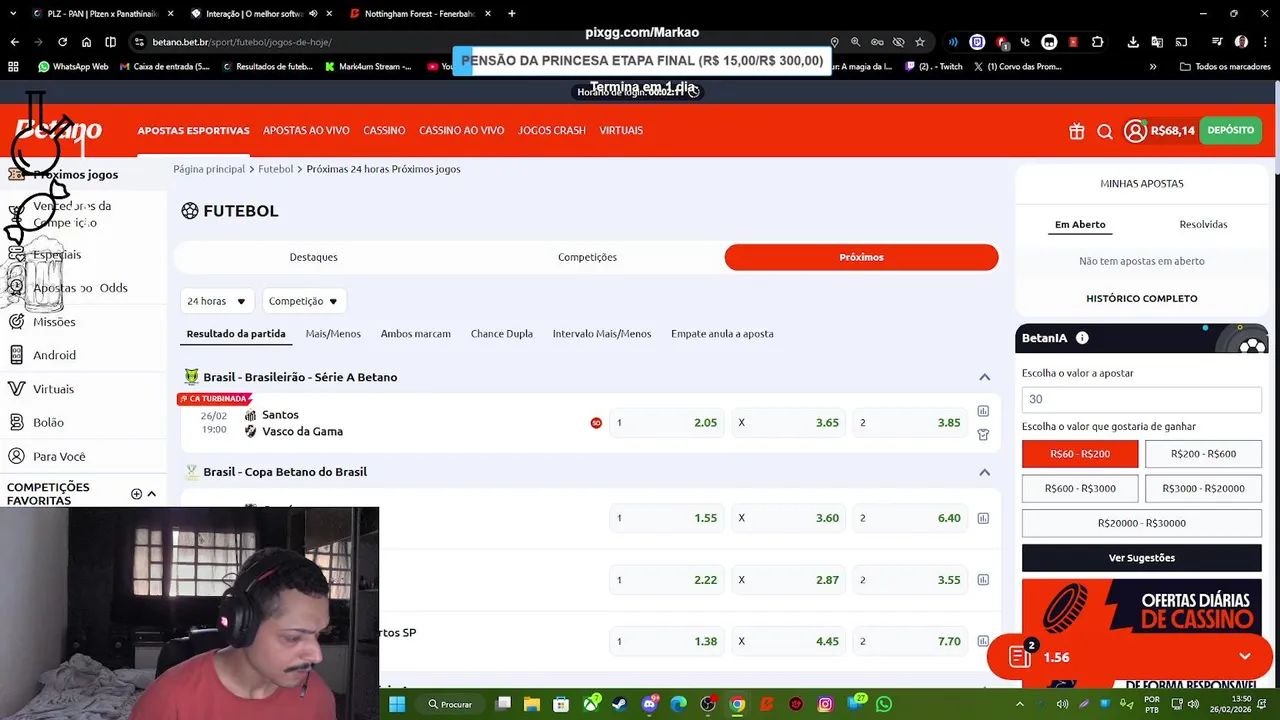Image resolution: width=1280 pixels, height=720 pixels.
Task: Open the Competição filter dropdown
Action: [304, 301]
